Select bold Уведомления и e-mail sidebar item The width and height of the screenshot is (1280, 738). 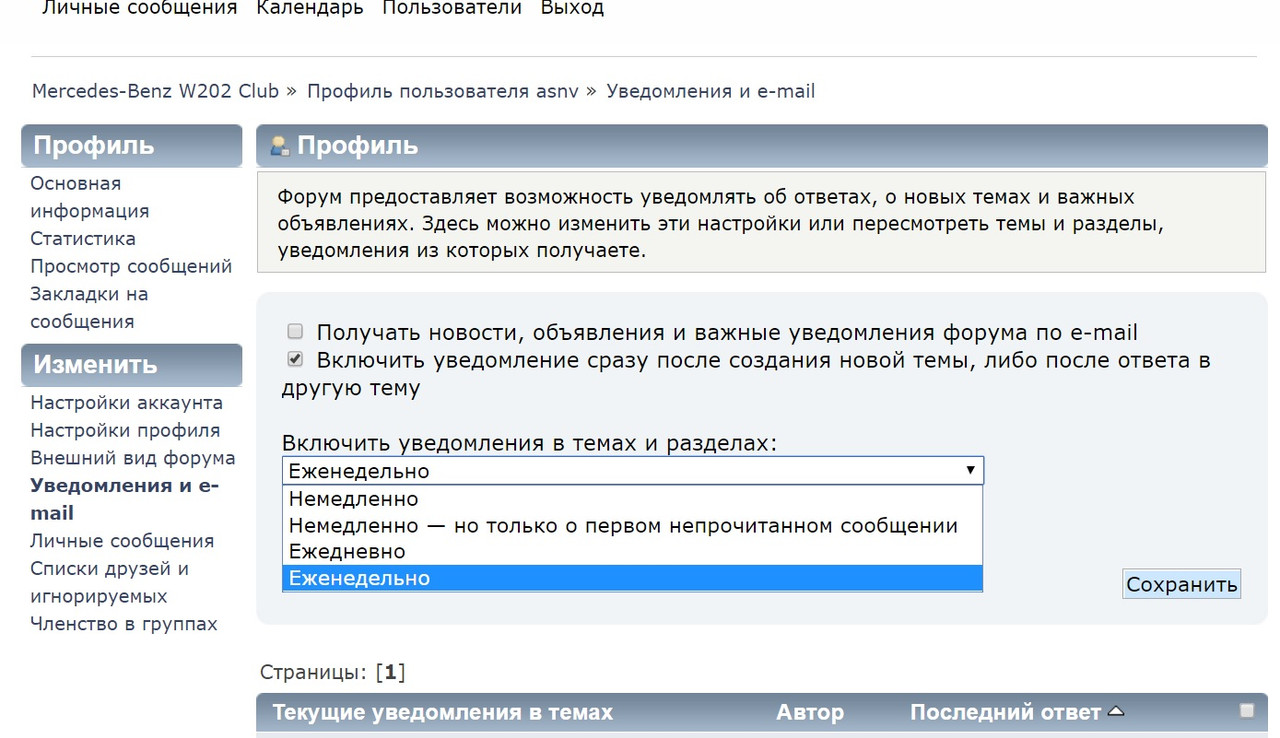125,499
